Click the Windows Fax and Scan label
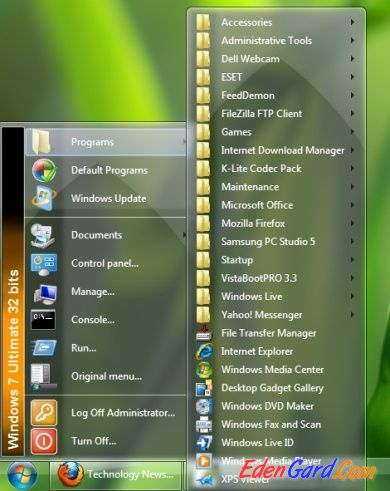This screenshot has height=491, width=390. [x=271, y=424]
